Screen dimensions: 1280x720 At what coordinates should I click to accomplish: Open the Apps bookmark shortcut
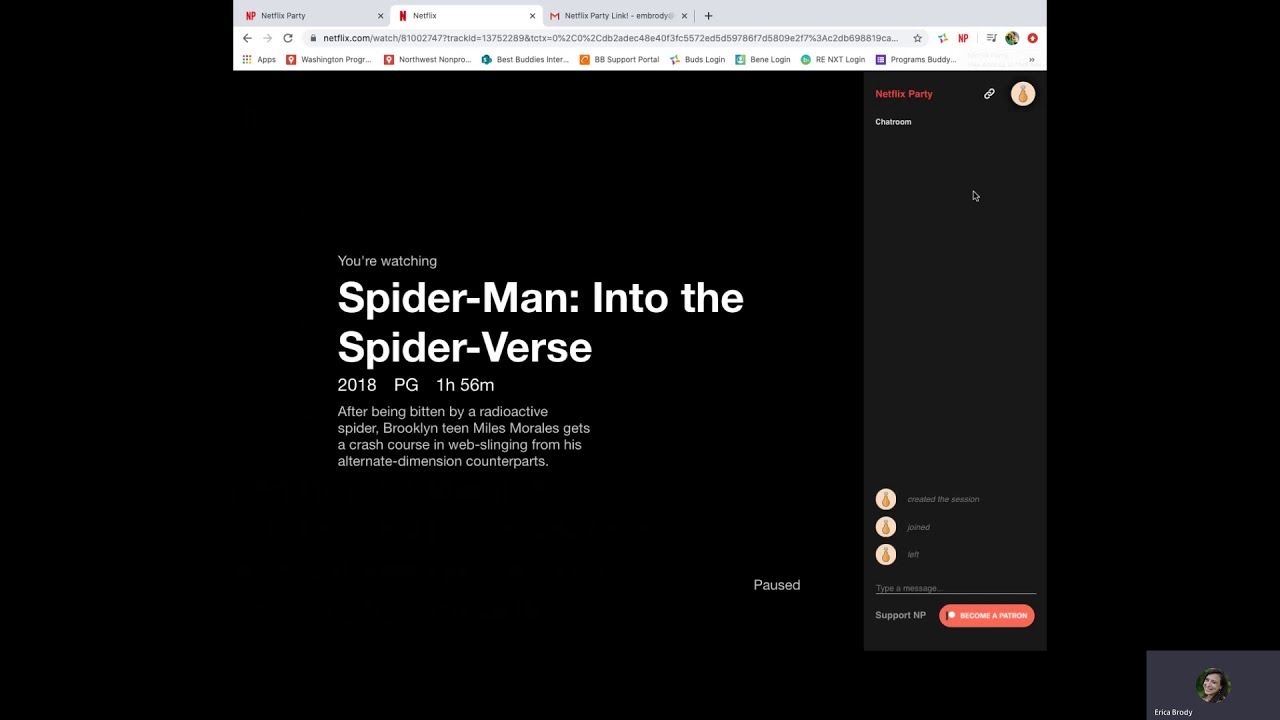[259, 60]
